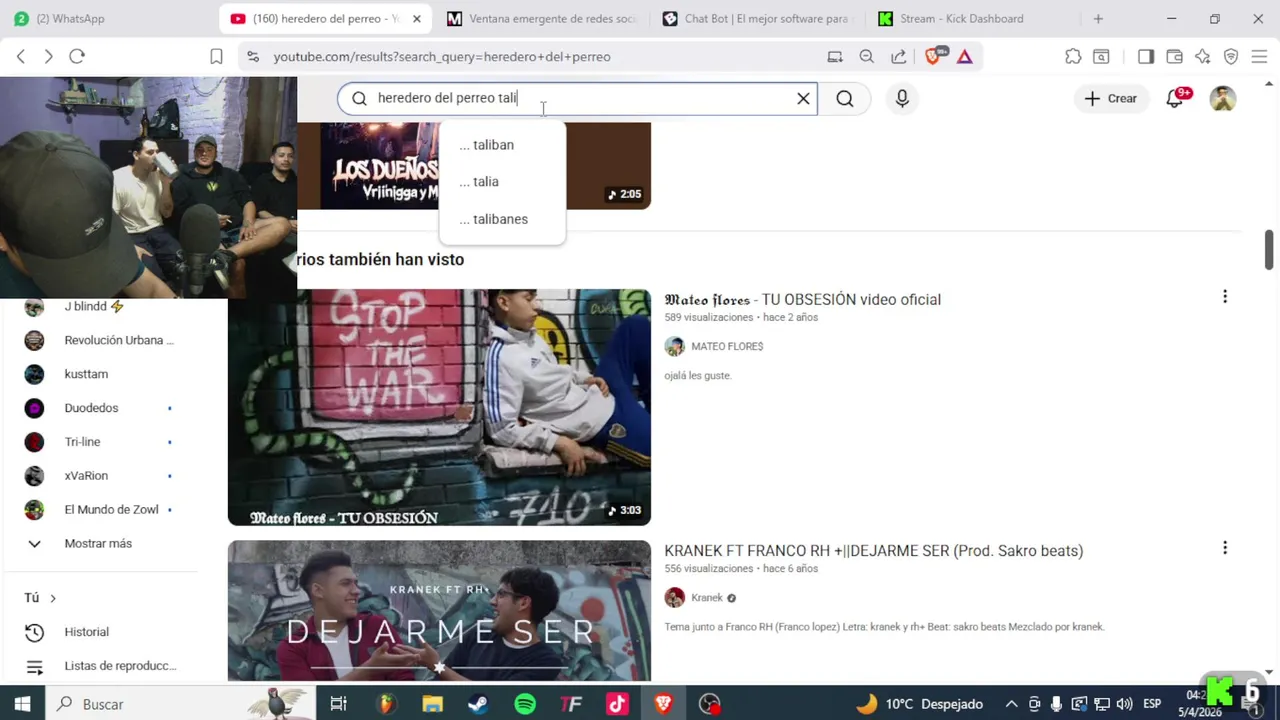This screenshot has width=1280, height=720.
Task: Open TikTok app from the taskbar
Action: tap(617, 704)
